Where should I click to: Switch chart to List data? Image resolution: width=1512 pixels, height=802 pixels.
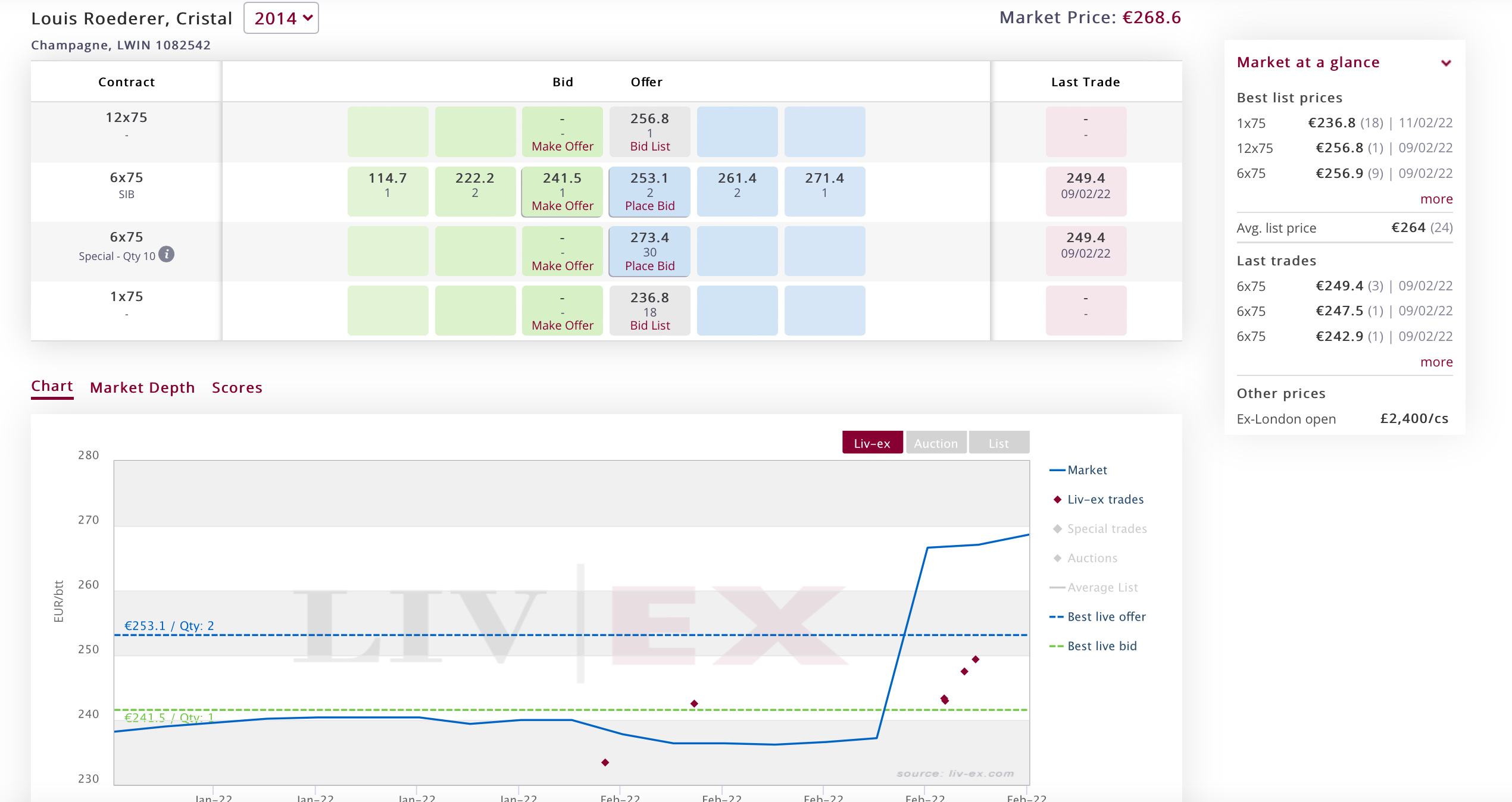(999, 443)
